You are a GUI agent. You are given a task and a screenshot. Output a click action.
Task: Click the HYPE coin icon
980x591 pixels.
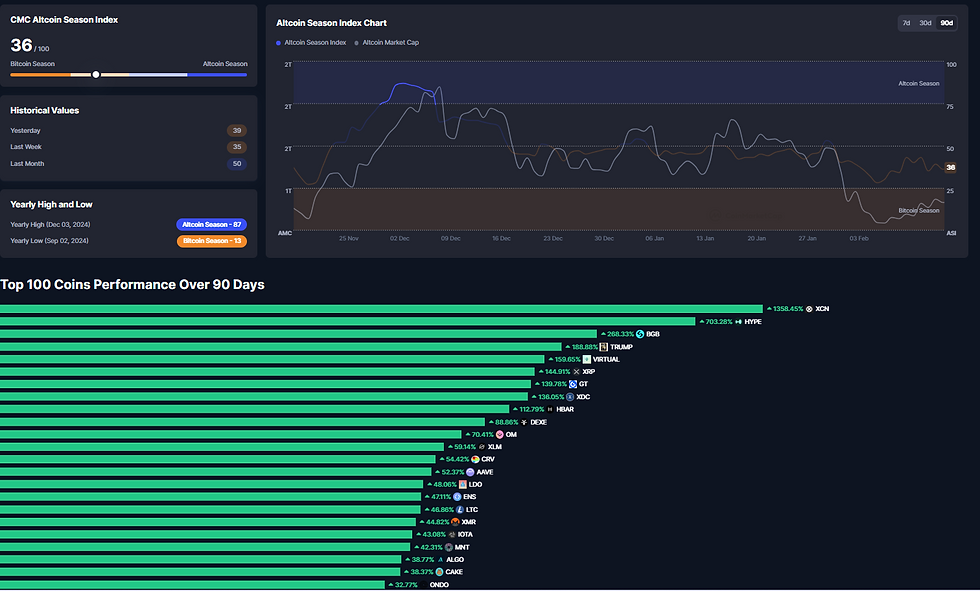click(x=739, y=322)
